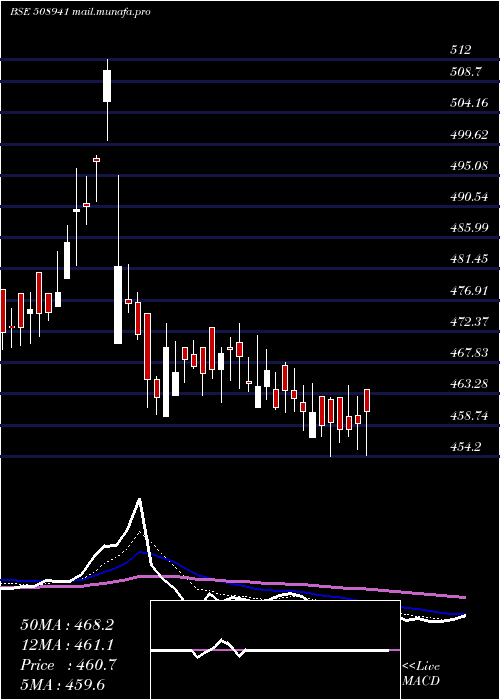
Task: Click the 454.2 price axis label
Action: pos(465,446)
